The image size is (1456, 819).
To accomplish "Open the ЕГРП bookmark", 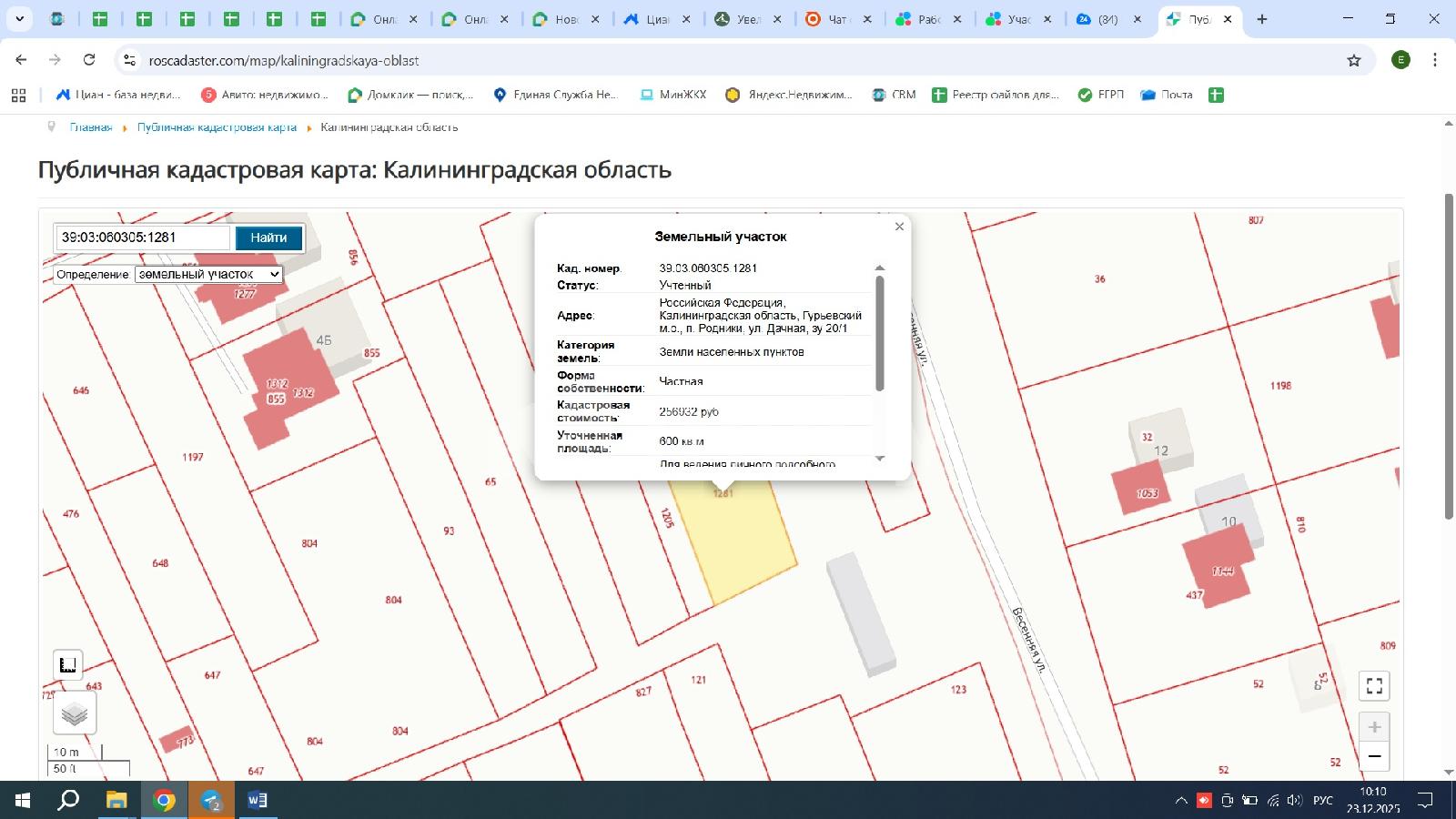I will [x=1101, y=95].
